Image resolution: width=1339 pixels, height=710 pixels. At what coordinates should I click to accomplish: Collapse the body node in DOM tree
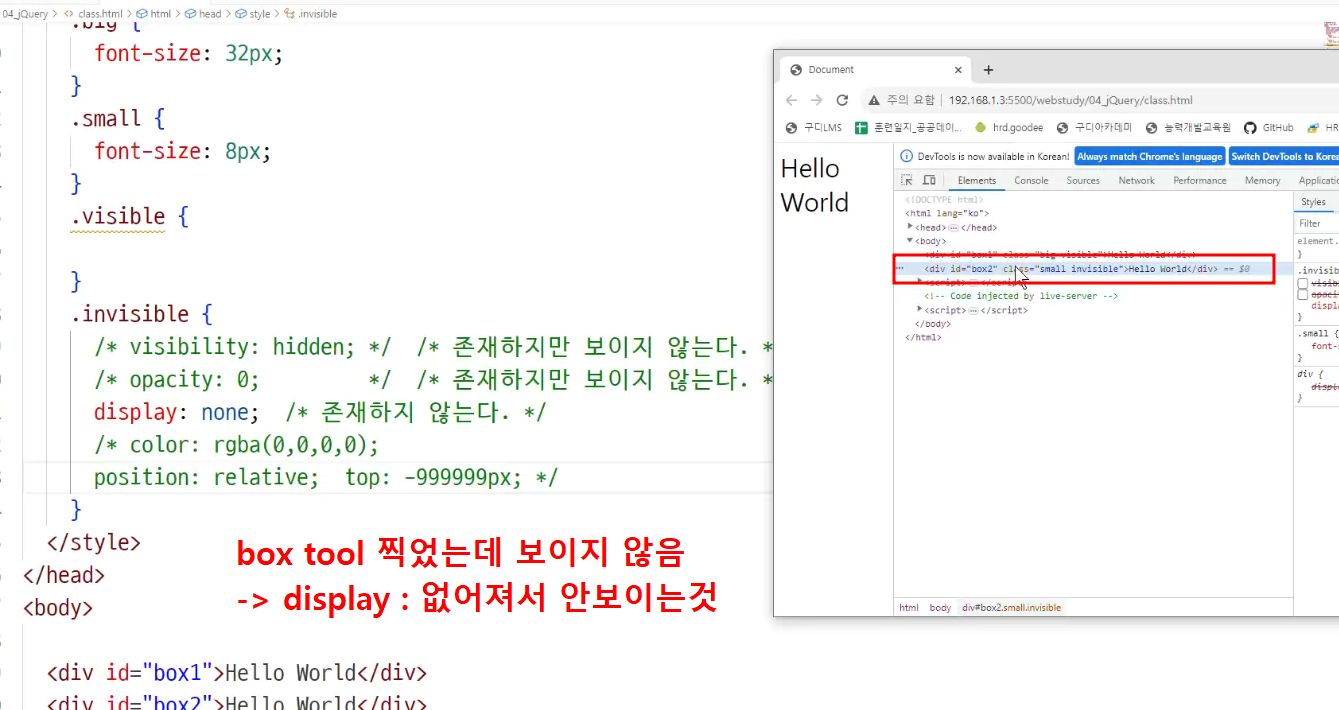[x=910, y=241]
